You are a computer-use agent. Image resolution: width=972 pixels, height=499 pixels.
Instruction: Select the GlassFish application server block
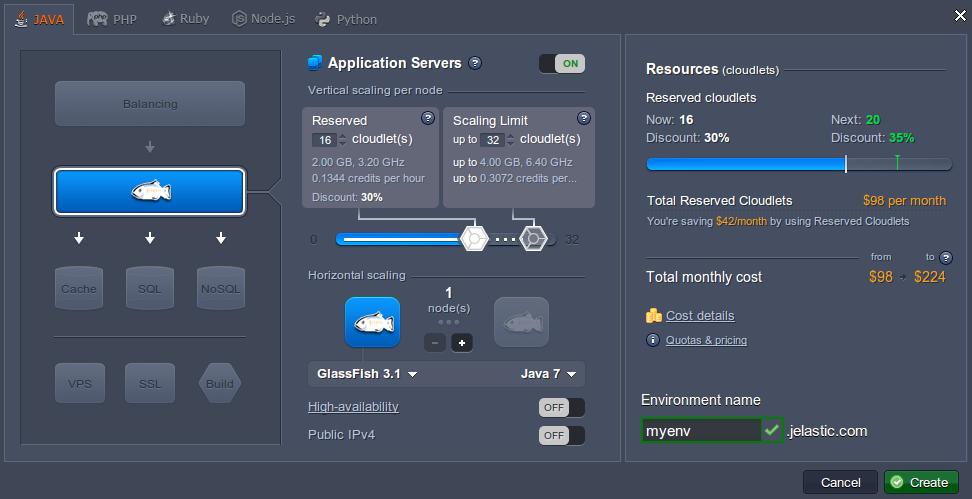(150, 192)
